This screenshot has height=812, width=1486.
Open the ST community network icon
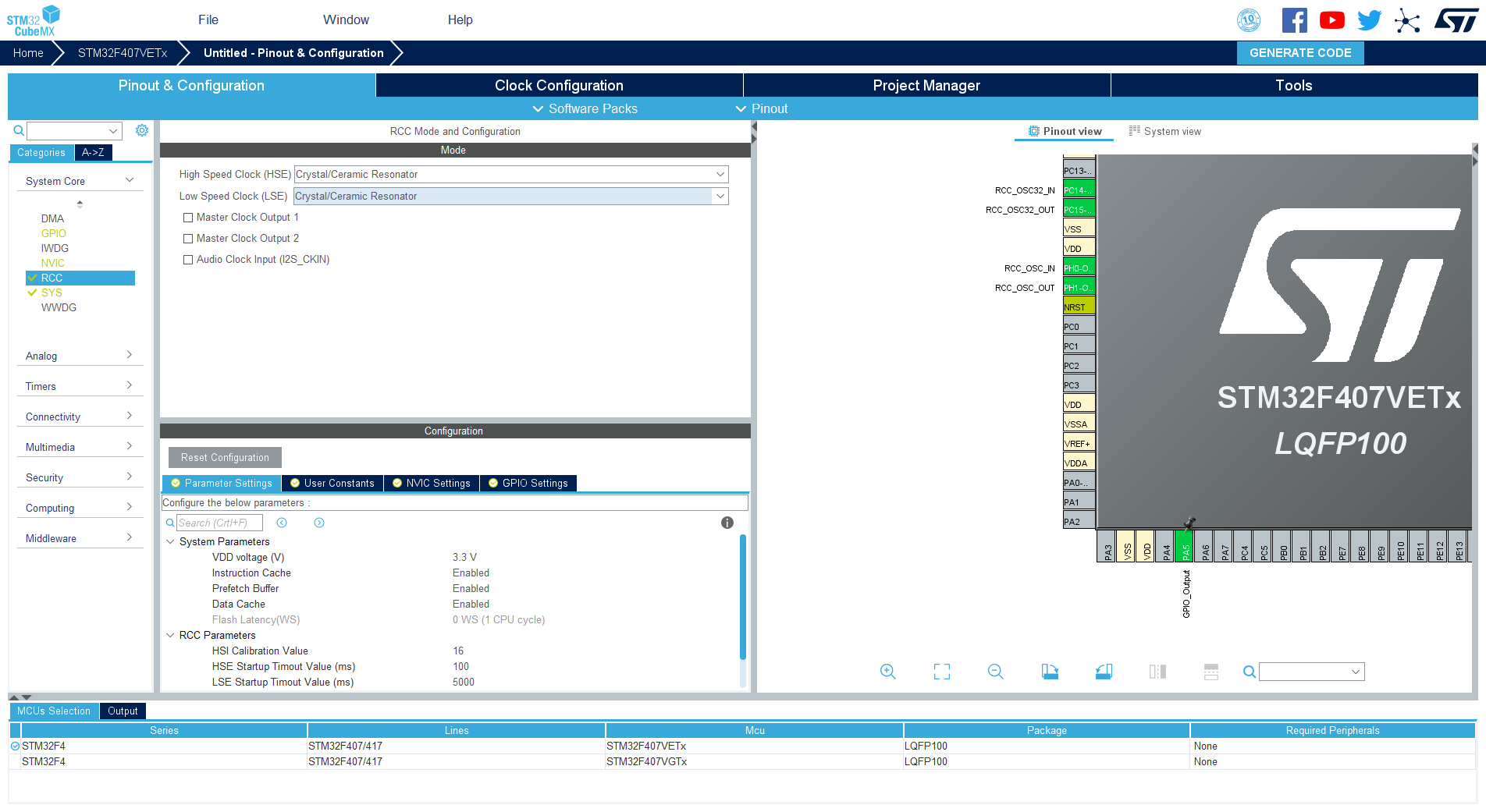(1407, 20)
